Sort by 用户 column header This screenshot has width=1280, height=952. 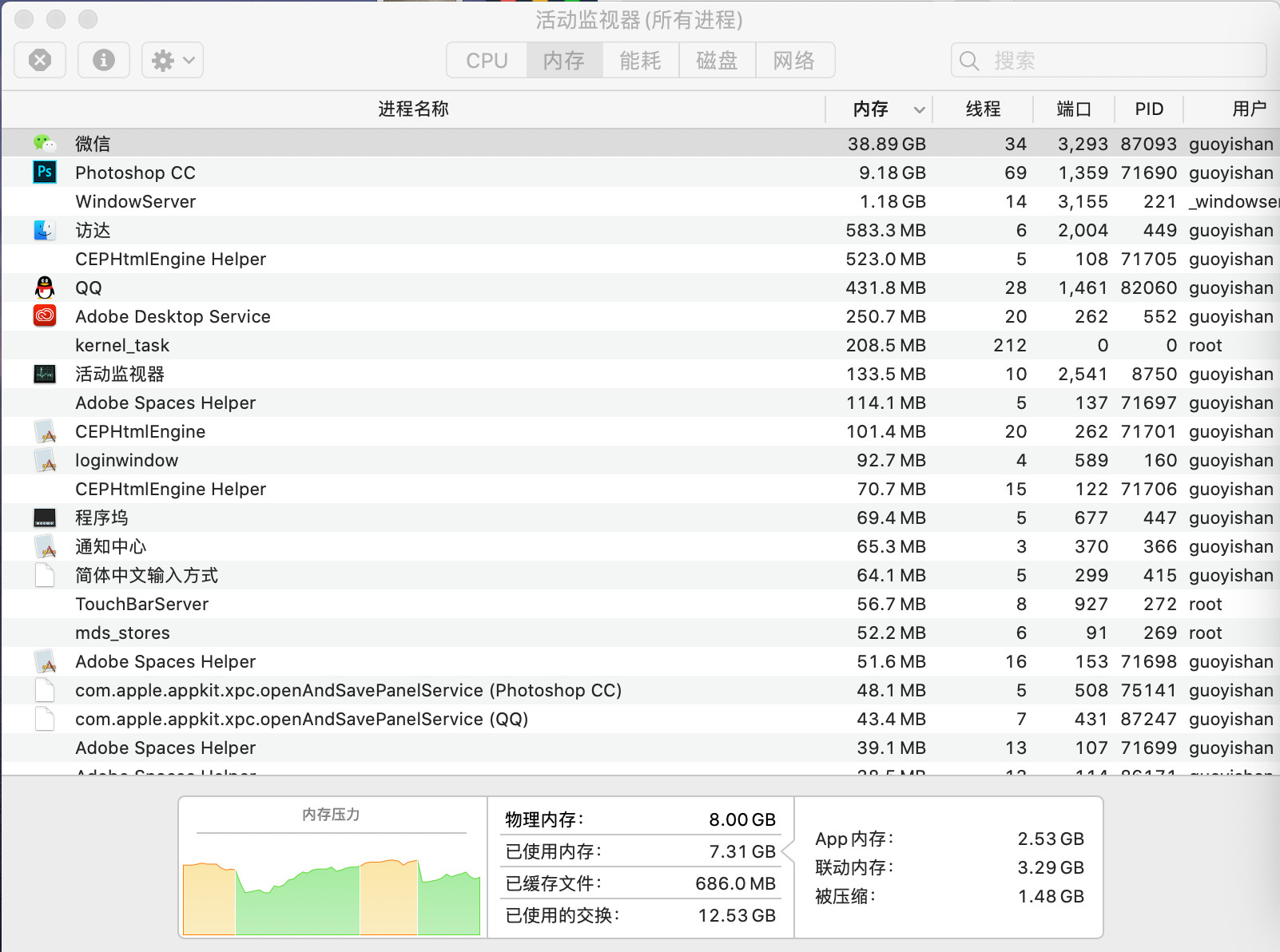(1249, 109)
